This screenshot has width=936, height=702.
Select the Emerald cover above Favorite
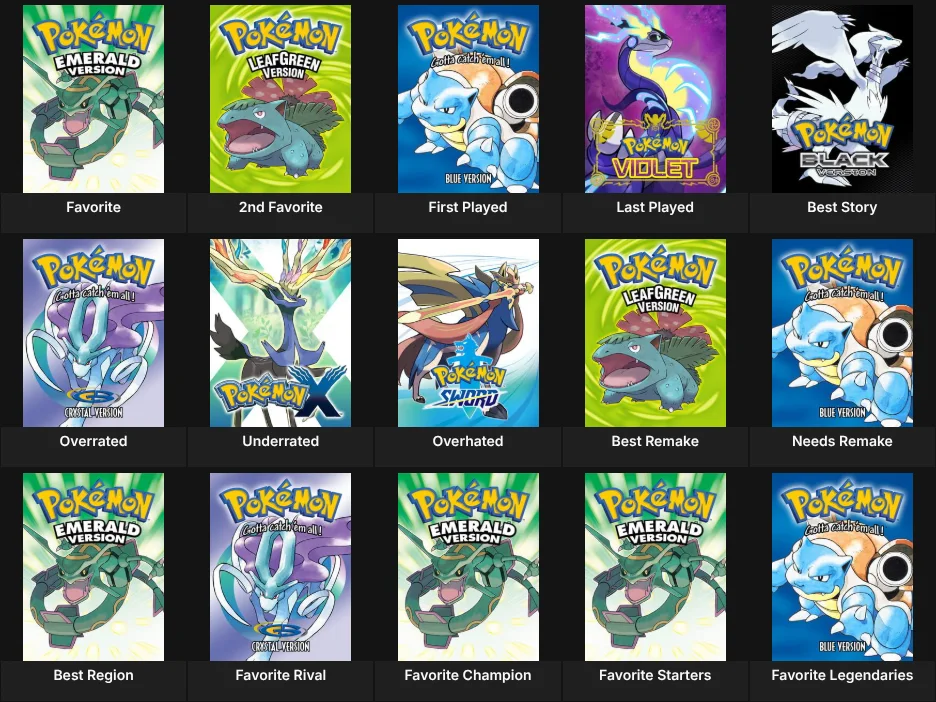pos(93,99)
